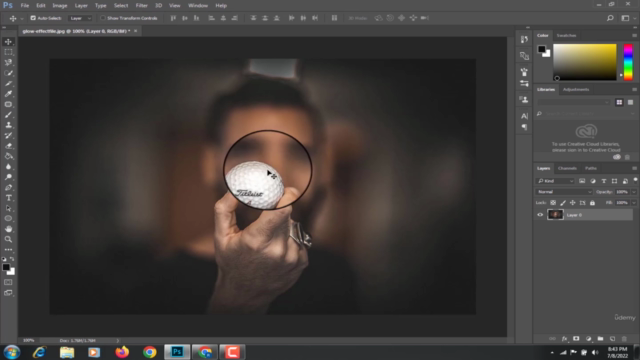Open the Filter menu

click(141, 6)
